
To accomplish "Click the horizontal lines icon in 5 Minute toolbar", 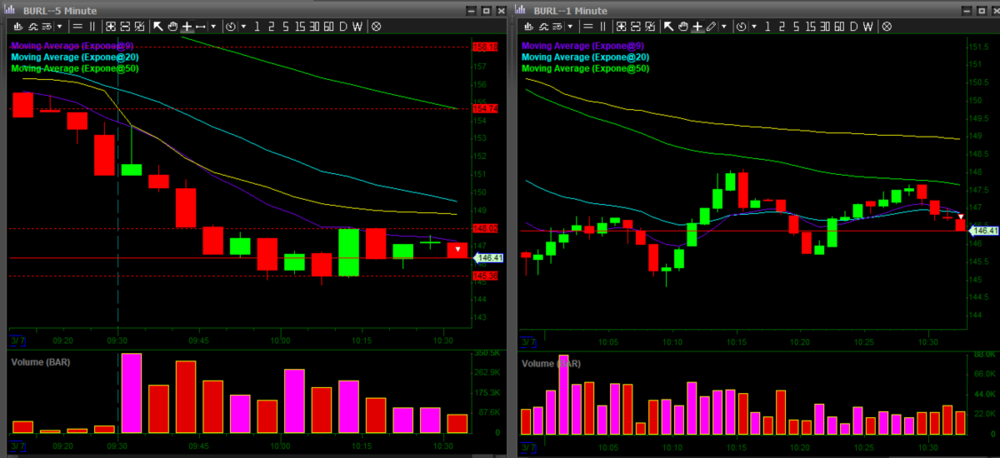I will point(76,27).
